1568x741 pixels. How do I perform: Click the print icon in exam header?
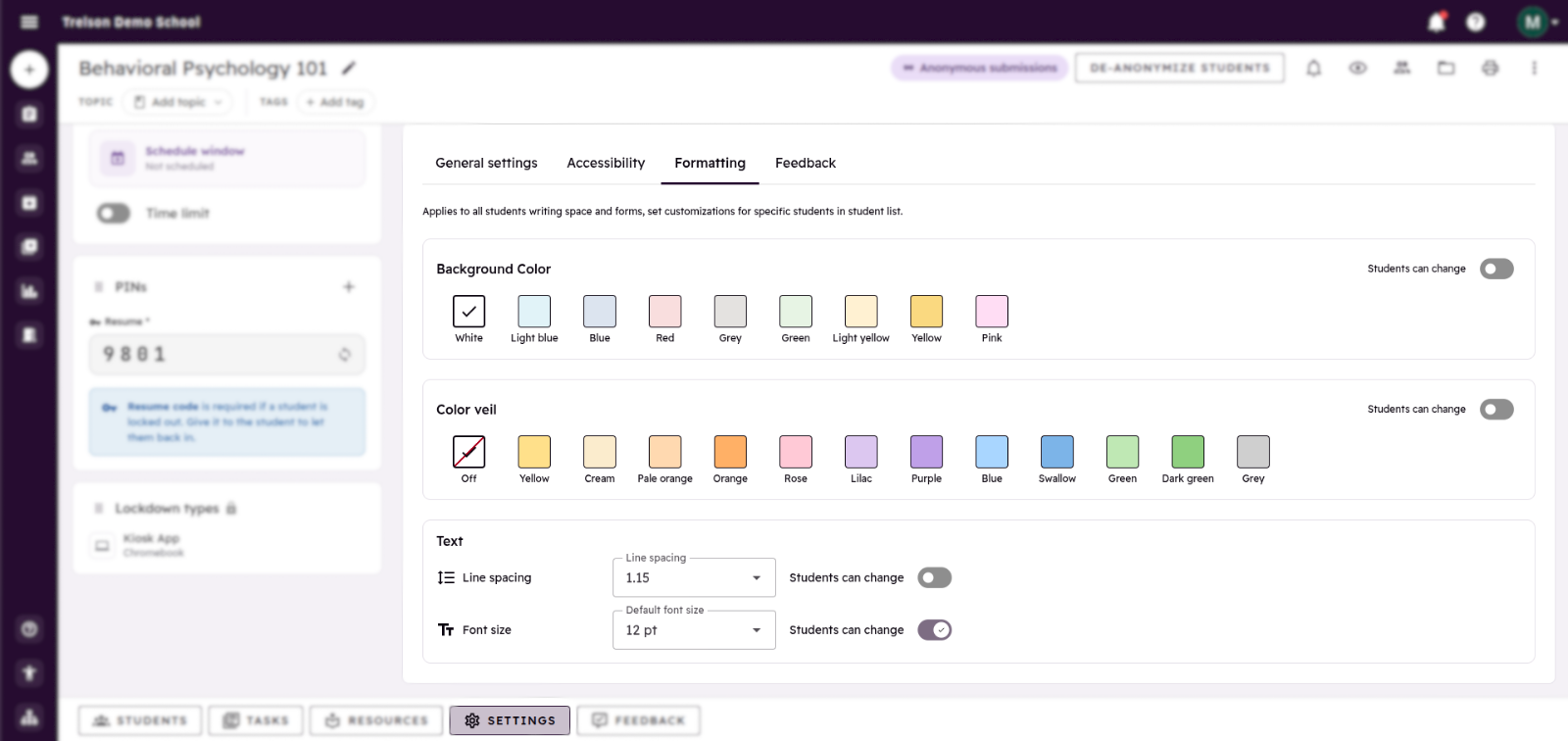[x=1491, y=68]
